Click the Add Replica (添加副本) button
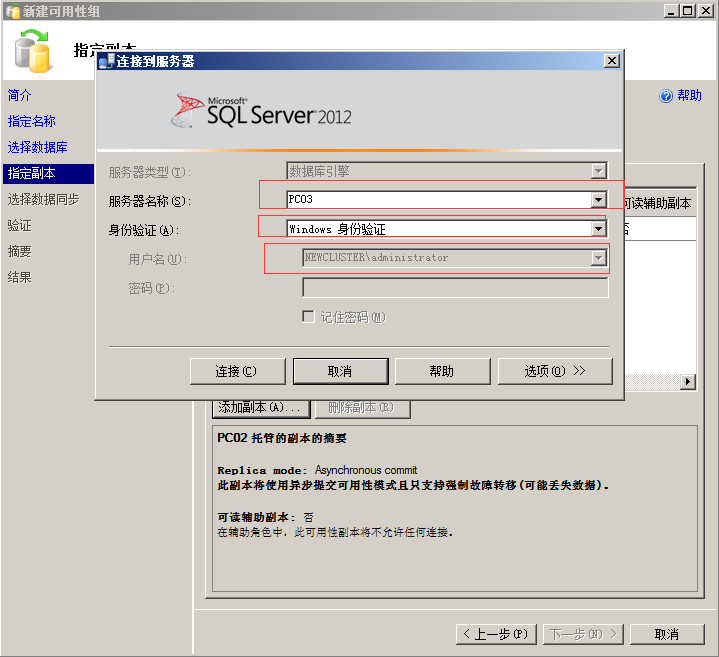This screenshot has width=719, height=657. [x=259, y=408]
